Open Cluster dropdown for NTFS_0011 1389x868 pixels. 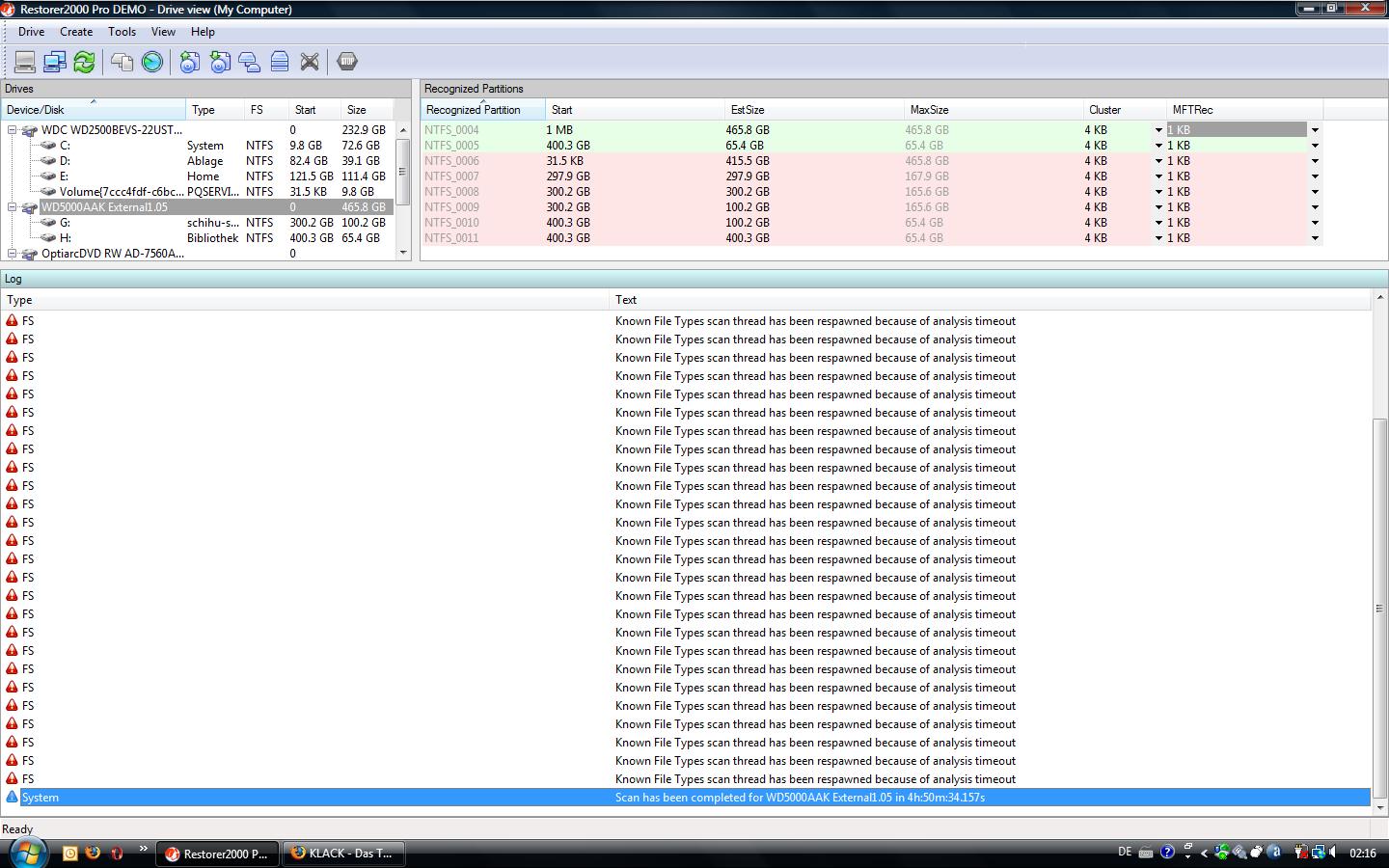(1158, 238)
